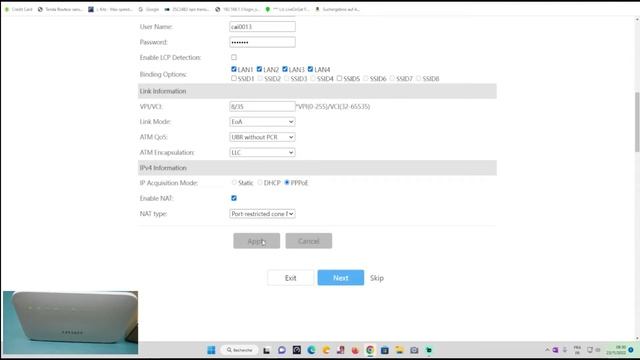This screenshot has height=360, width=640.
Task: Open the purple chat app on taskbar
Action: (282, 350)
